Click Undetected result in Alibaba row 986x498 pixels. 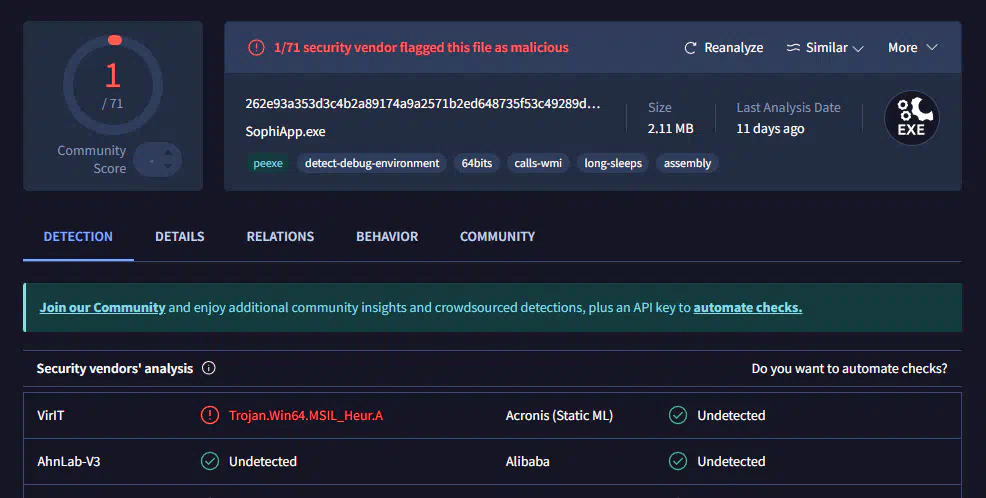731,462
